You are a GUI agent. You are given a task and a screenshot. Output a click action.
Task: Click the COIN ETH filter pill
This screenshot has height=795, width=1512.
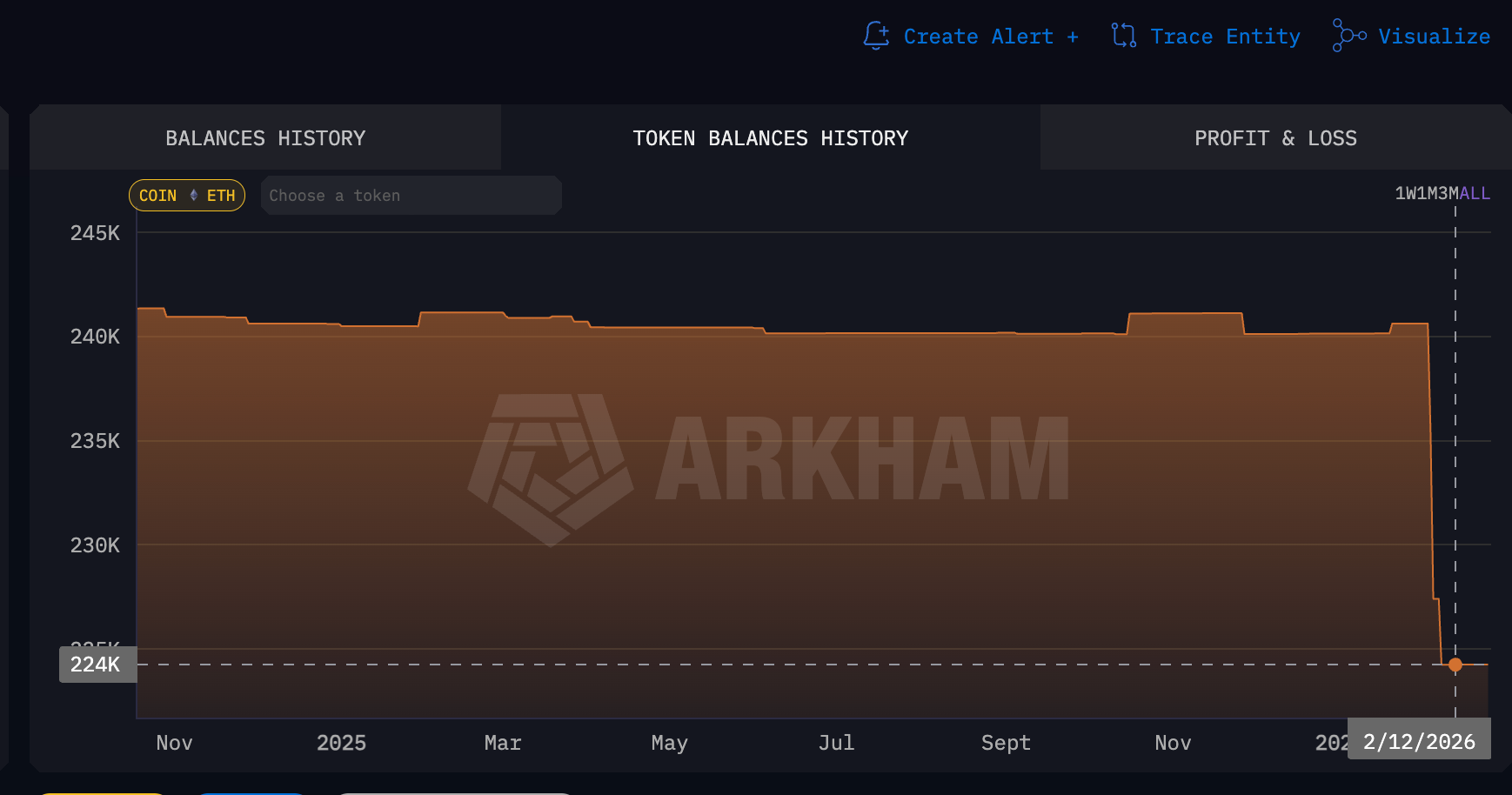(x=186, y=195)
